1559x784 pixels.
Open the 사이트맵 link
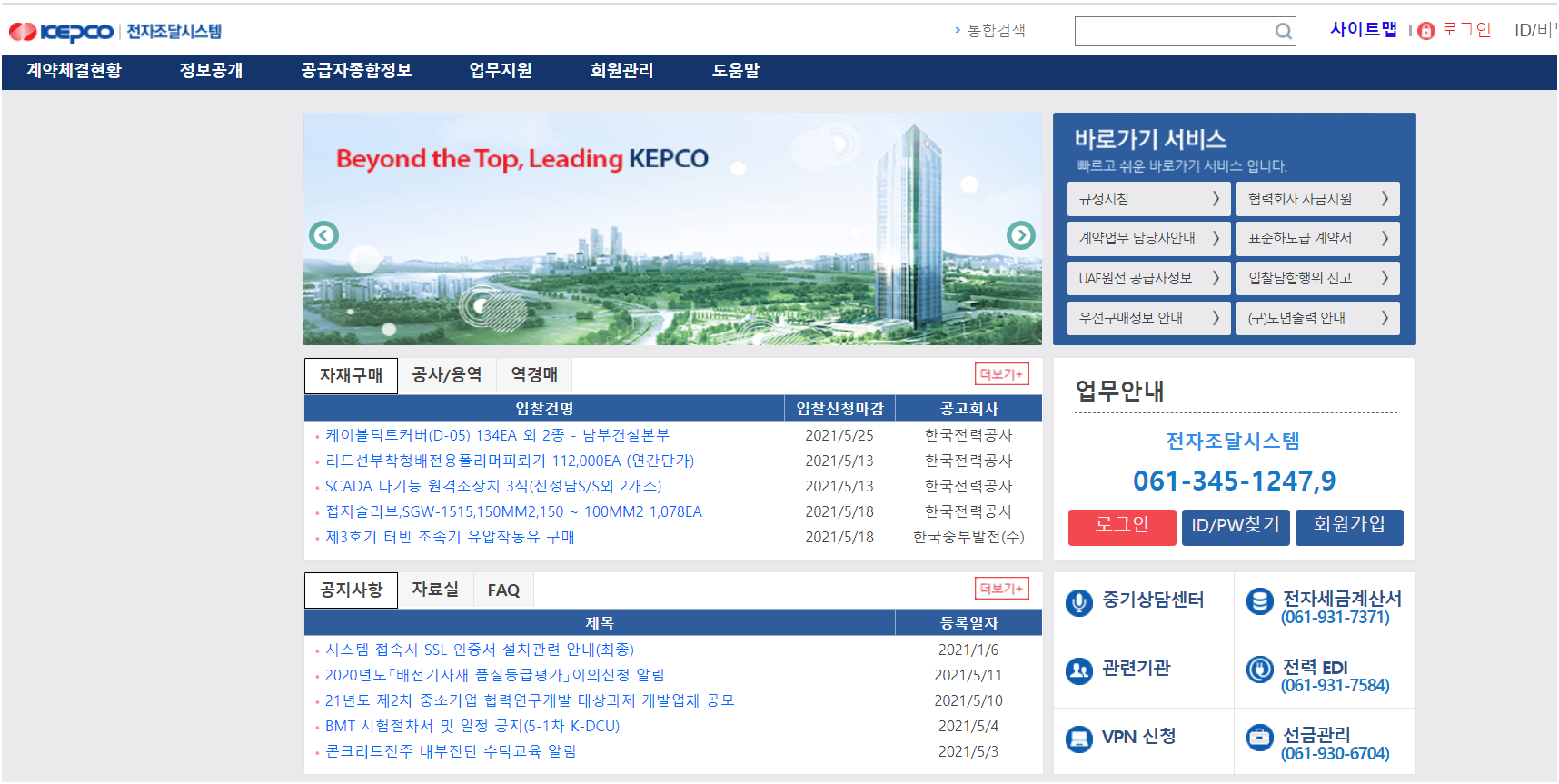point(1363,30)
